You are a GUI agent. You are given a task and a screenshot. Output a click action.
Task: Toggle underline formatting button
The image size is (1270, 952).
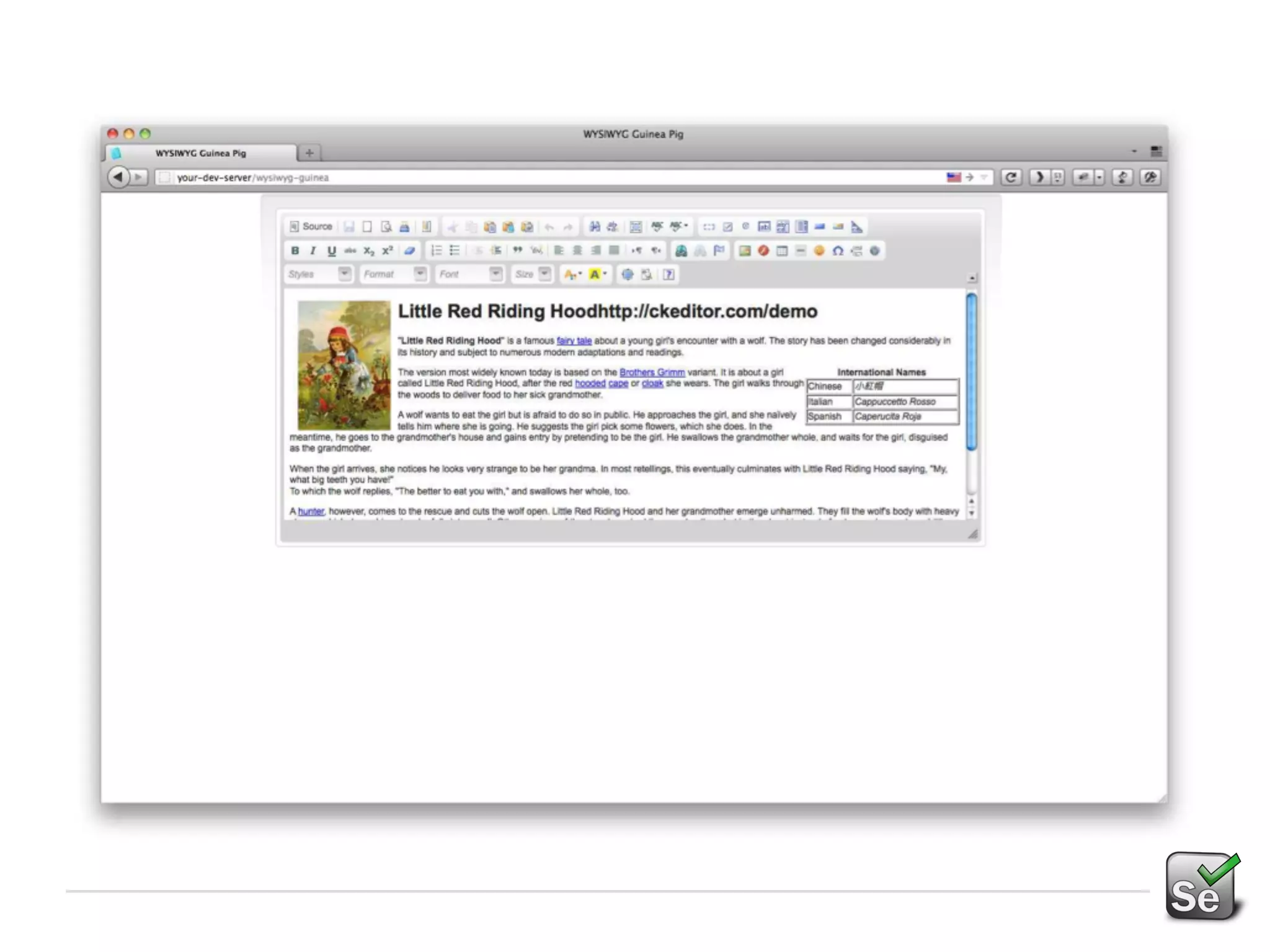click(332, 250)
